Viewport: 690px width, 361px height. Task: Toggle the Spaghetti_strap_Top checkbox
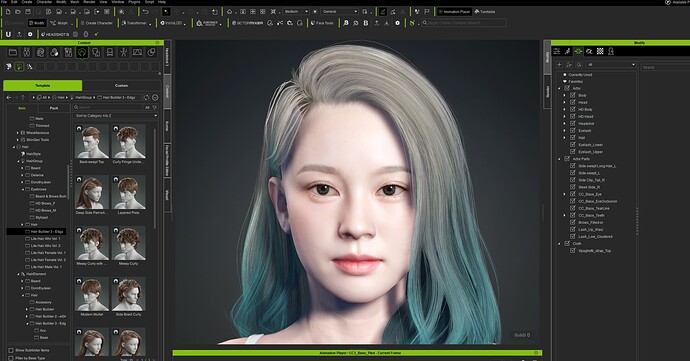click(573, 250)
